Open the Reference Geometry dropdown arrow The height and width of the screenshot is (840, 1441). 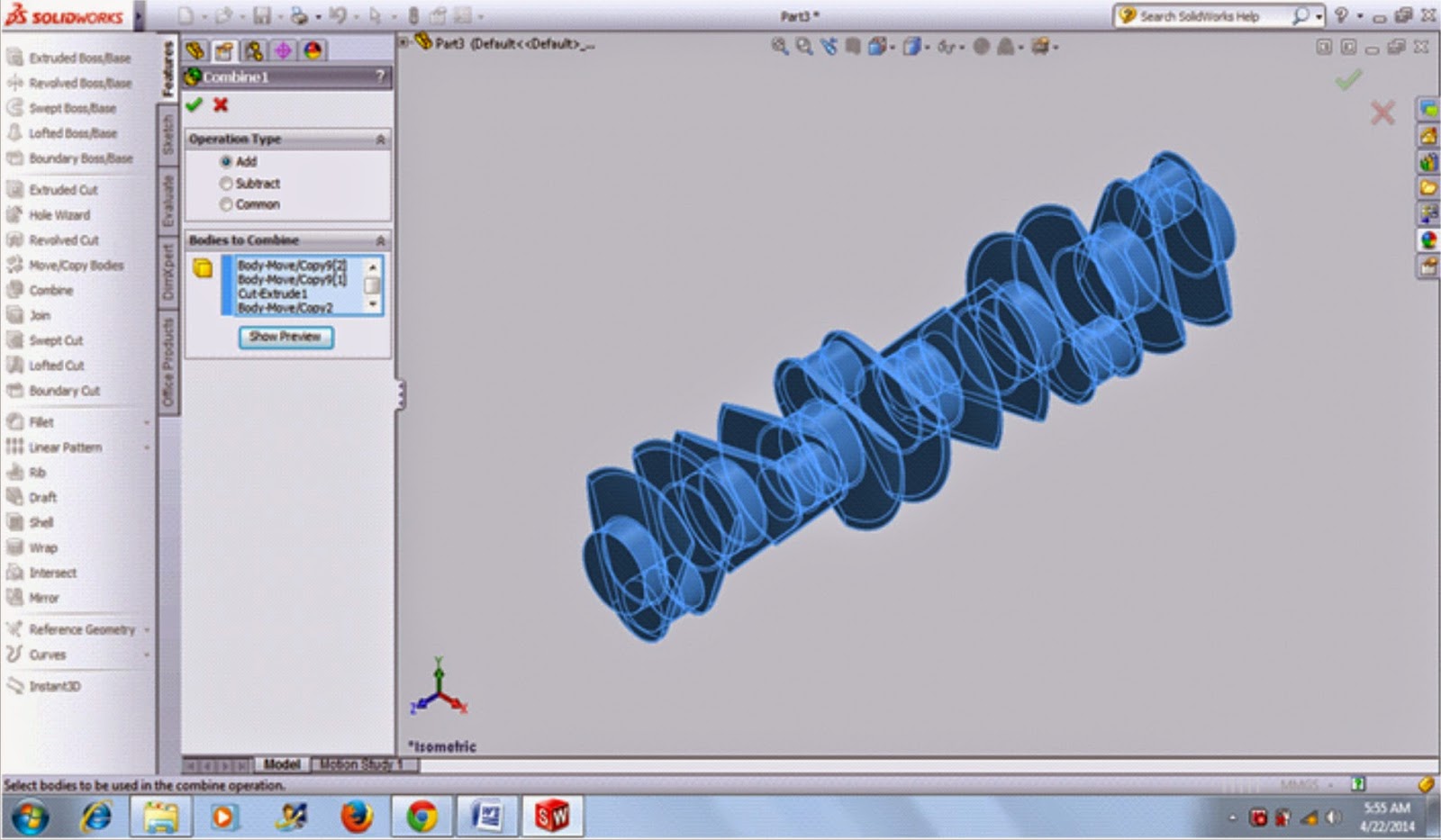147,629
